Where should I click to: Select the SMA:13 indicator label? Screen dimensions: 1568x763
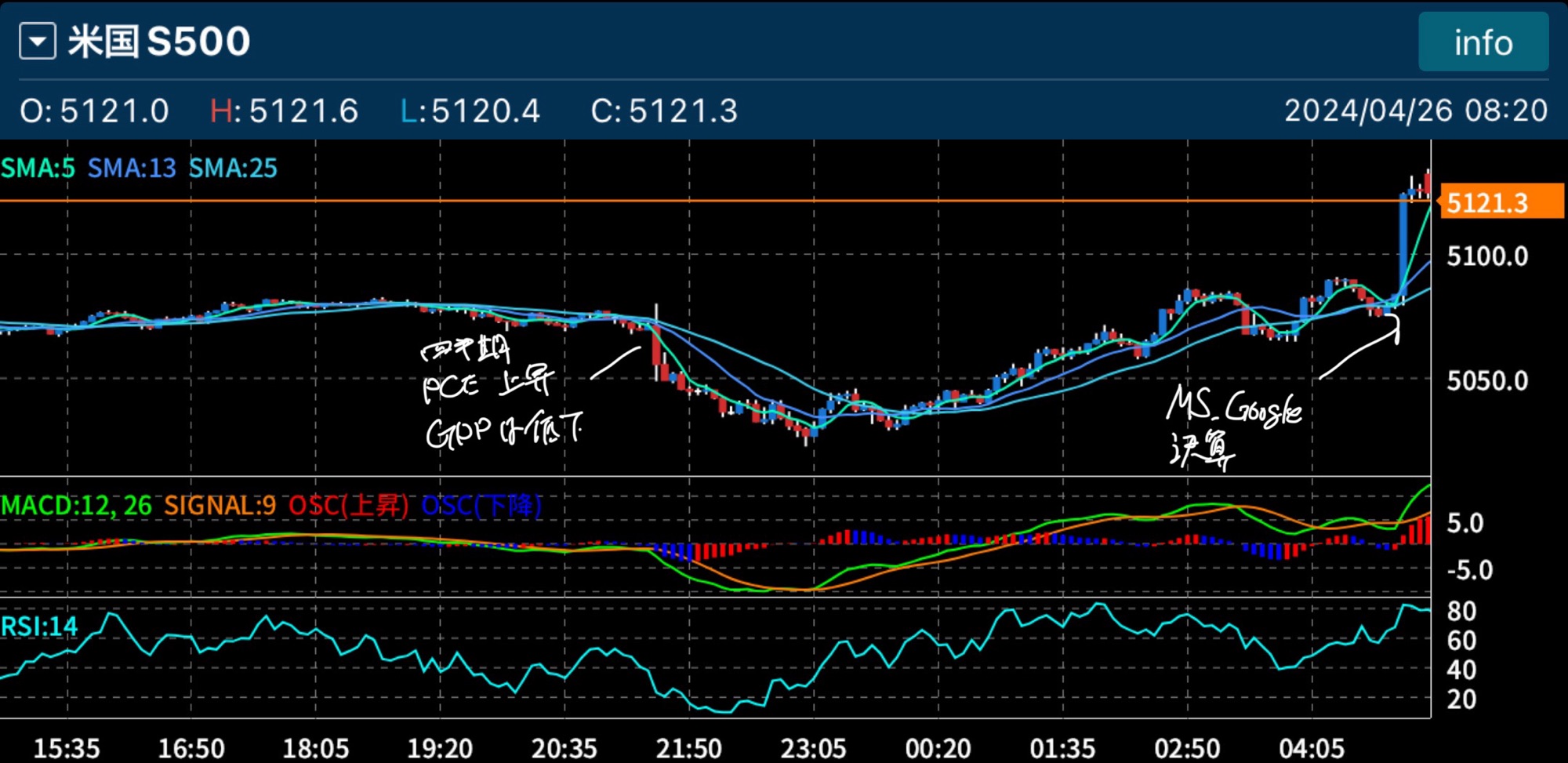click(x=132, y=169)
